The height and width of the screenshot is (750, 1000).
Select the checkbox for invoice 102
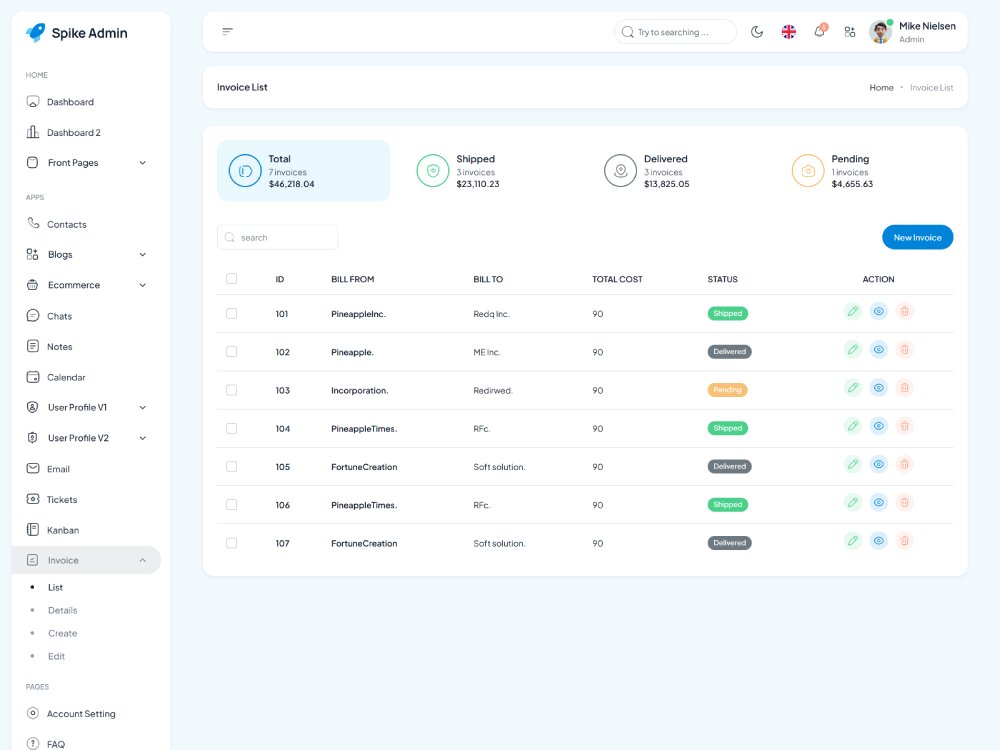(231, 351)
